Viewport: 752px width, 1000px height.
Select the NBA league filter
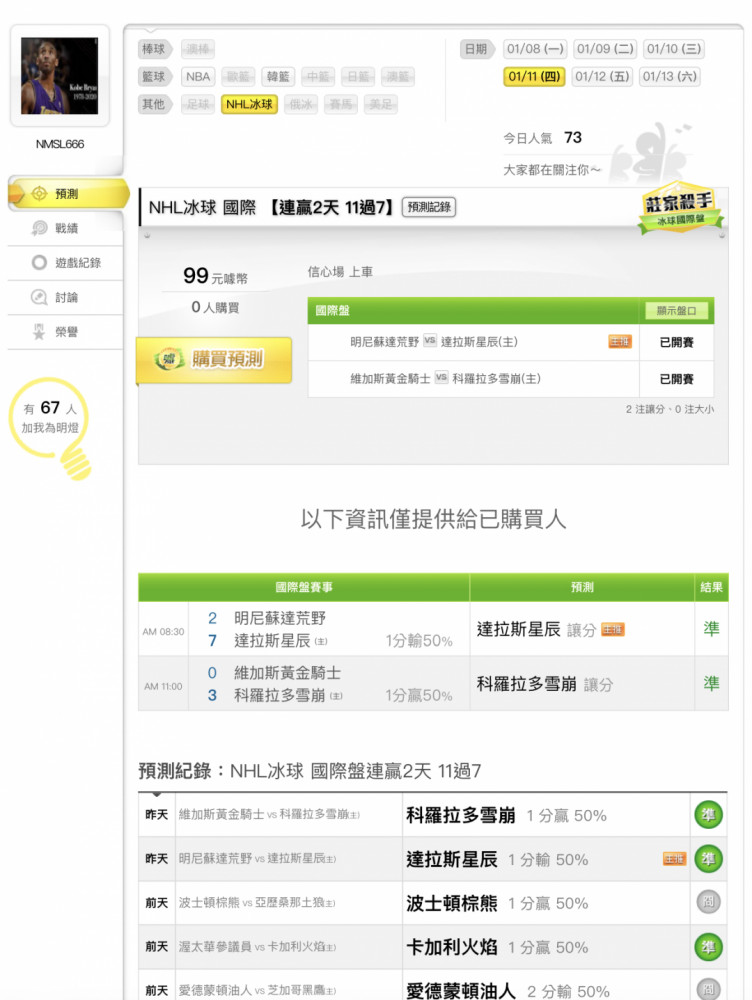(x=198, y=77)
